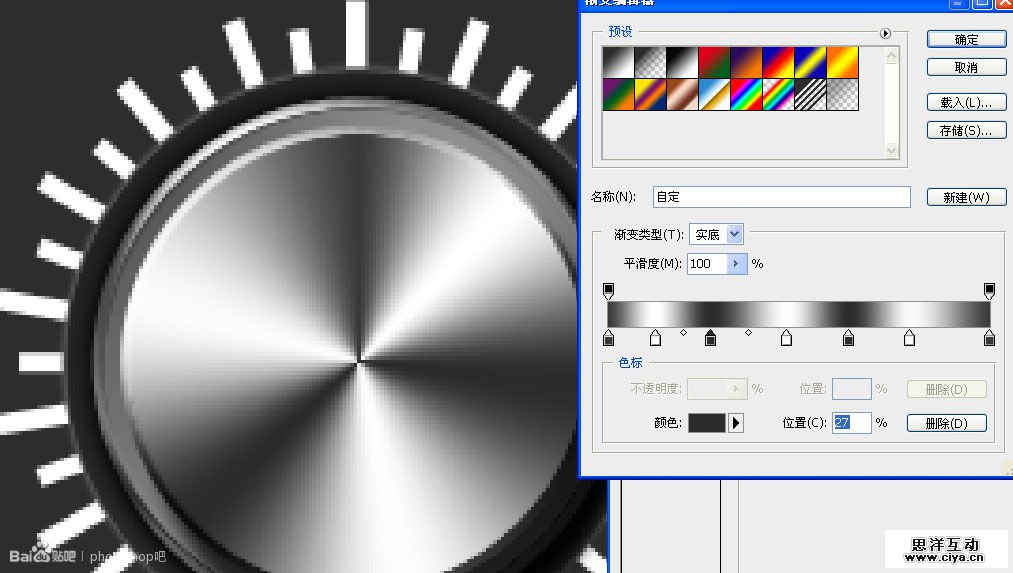Viewport: 1013px width, 573px height.
Task: Open the 渐变类型 gradient type dropdown
Action: [x=735, y=234]
